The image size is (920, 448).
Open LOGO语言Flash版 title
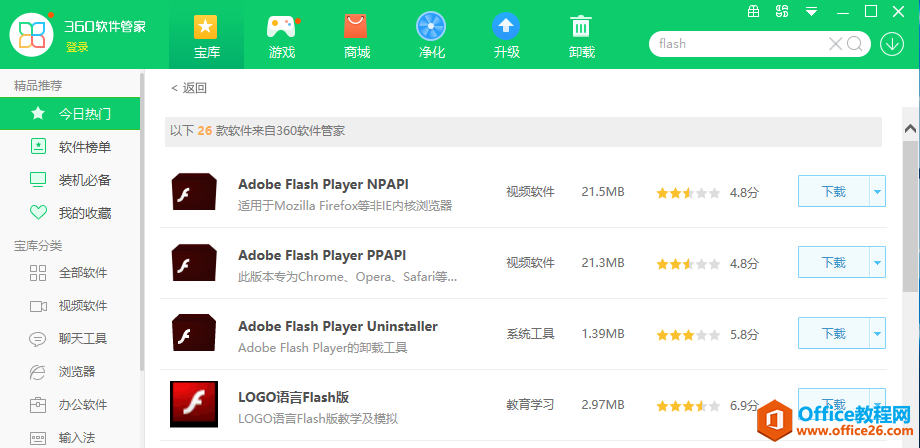pos(293,397)
